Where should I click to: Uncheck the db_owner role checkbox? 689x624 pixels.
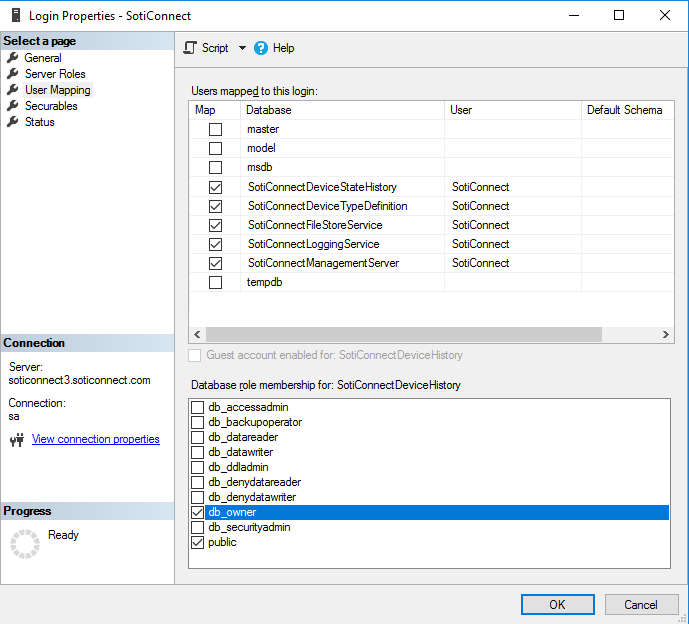point(198,512)
